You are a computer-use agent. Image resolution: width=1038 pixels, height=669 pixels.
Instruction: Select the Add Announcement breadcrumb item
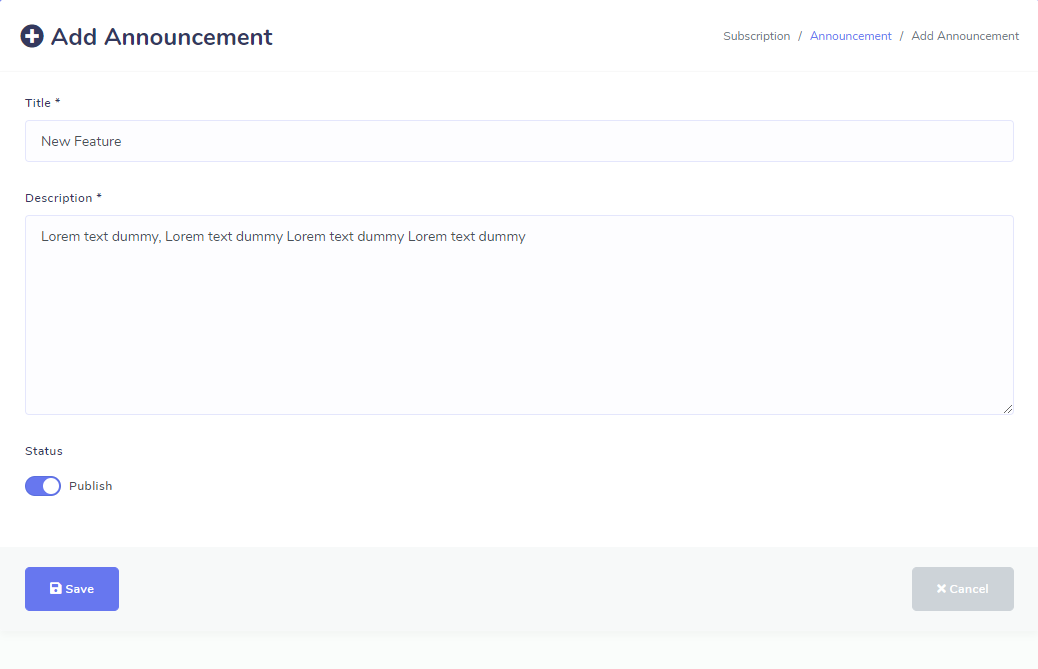tap(965, 36)
